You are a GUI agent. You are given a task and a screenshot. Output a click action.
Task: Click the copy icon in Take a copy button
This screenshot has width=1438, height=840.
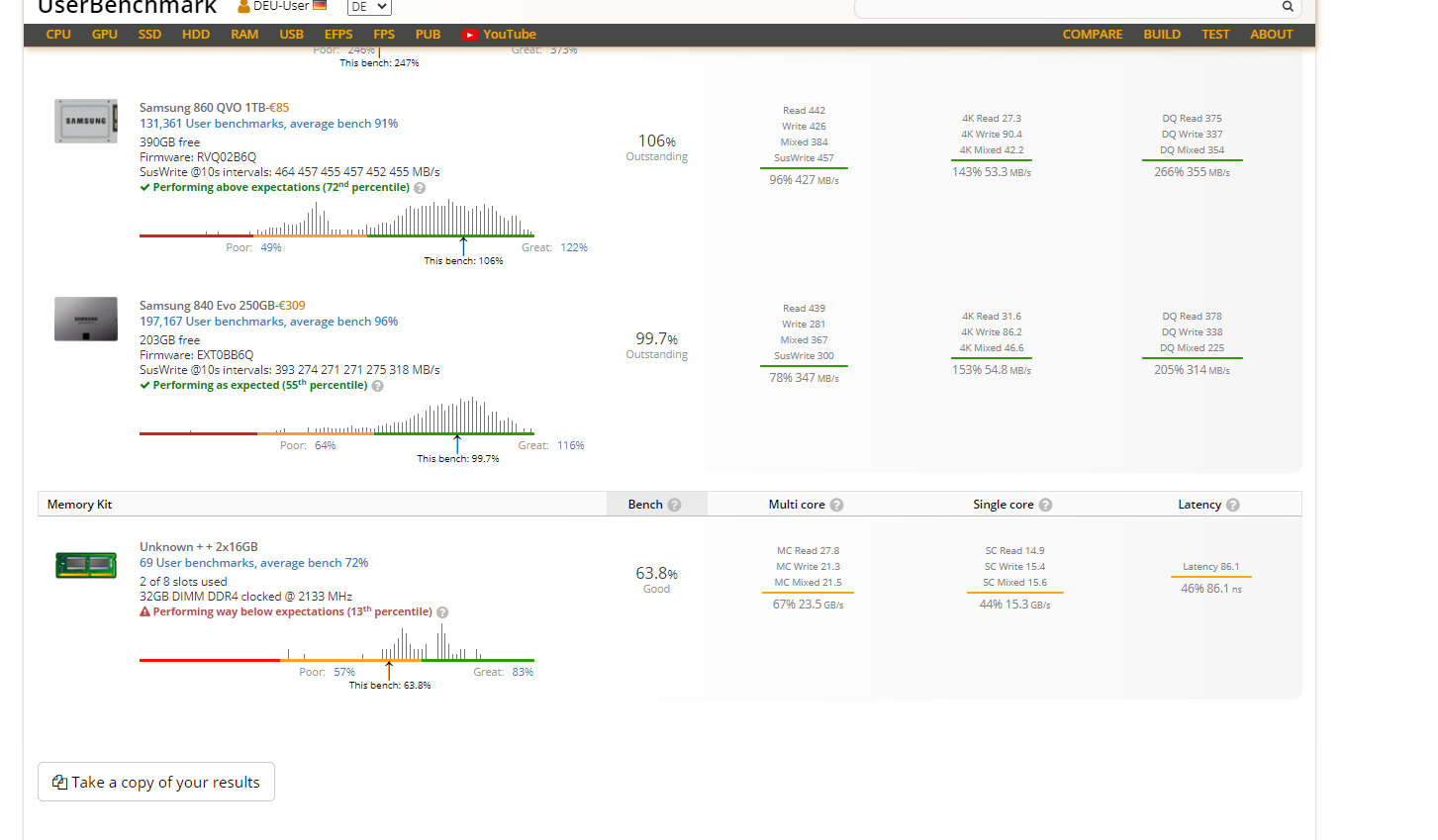[59, 782]
